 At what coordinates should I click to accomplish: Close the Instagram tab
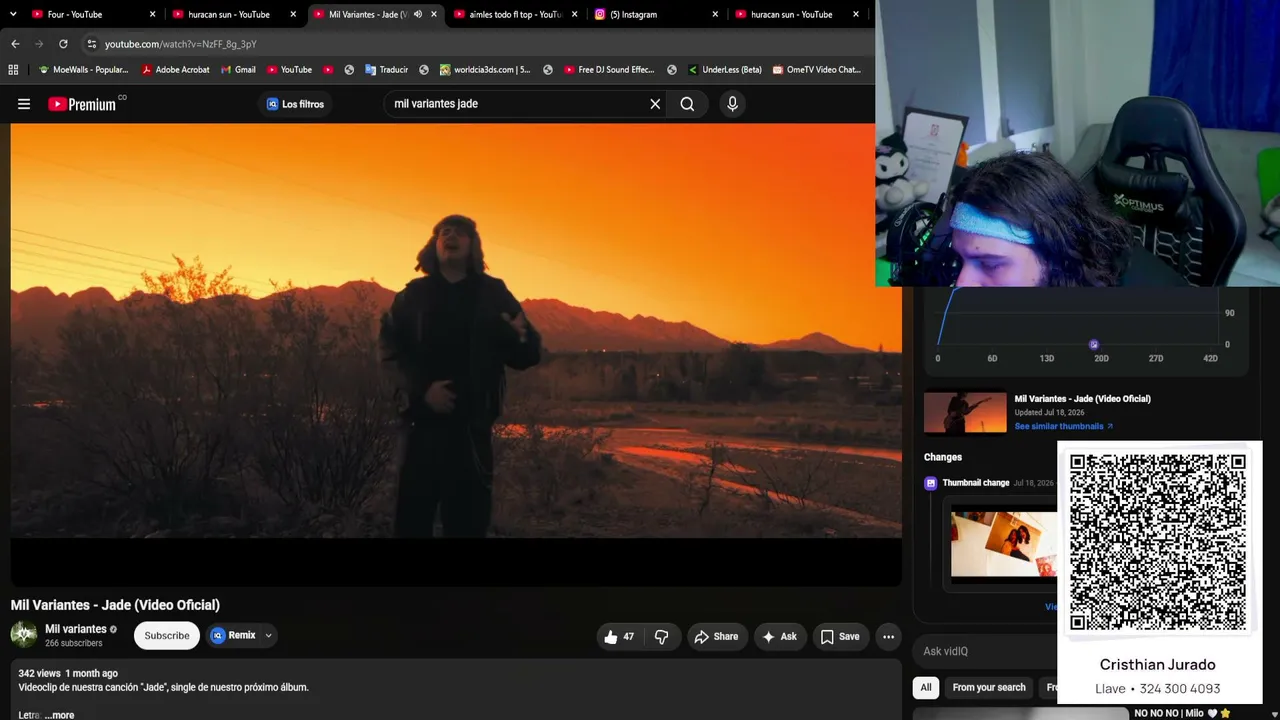(715, 14)
